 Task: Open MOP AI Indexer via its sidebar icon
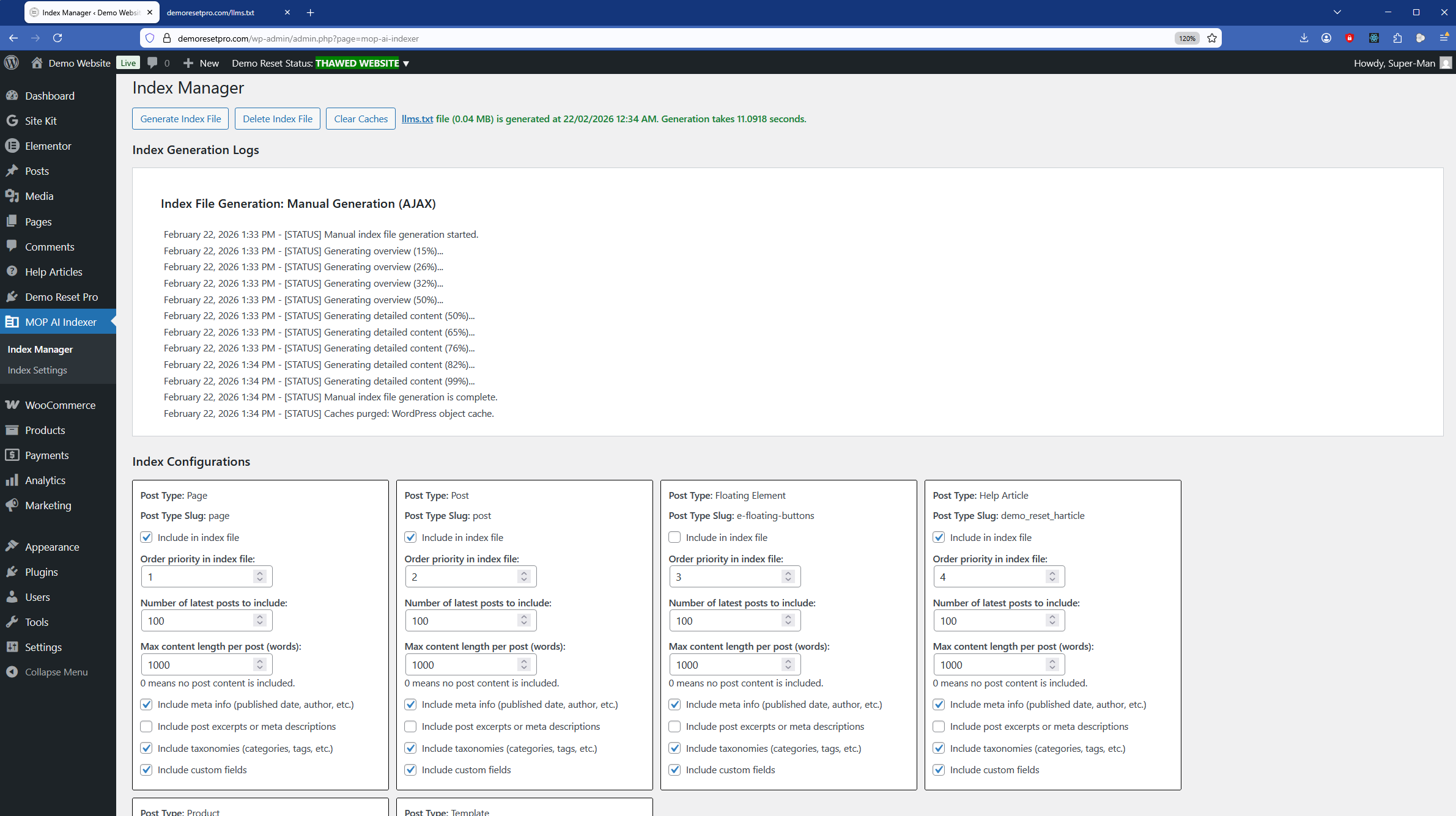point(13,322)
